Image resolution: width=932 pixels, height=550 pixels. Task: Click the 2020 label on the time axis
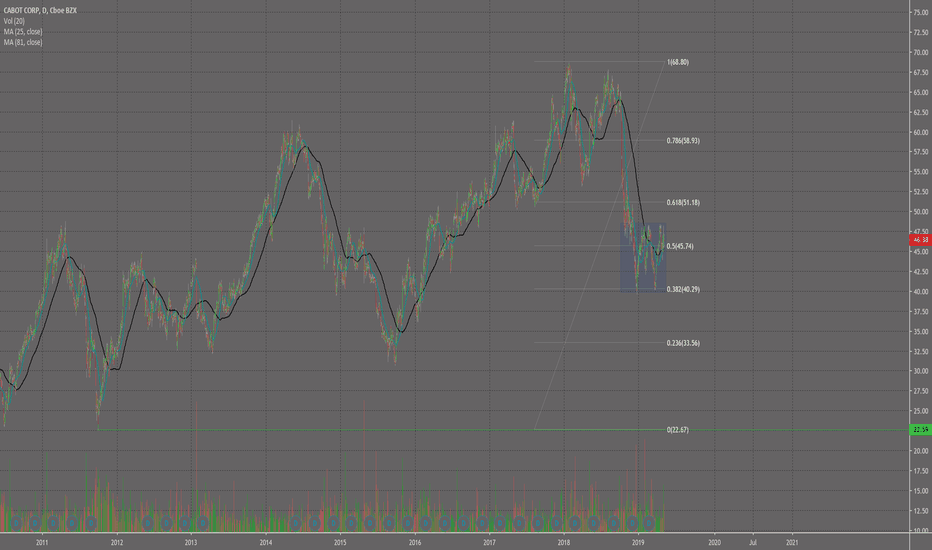point(714,542)
